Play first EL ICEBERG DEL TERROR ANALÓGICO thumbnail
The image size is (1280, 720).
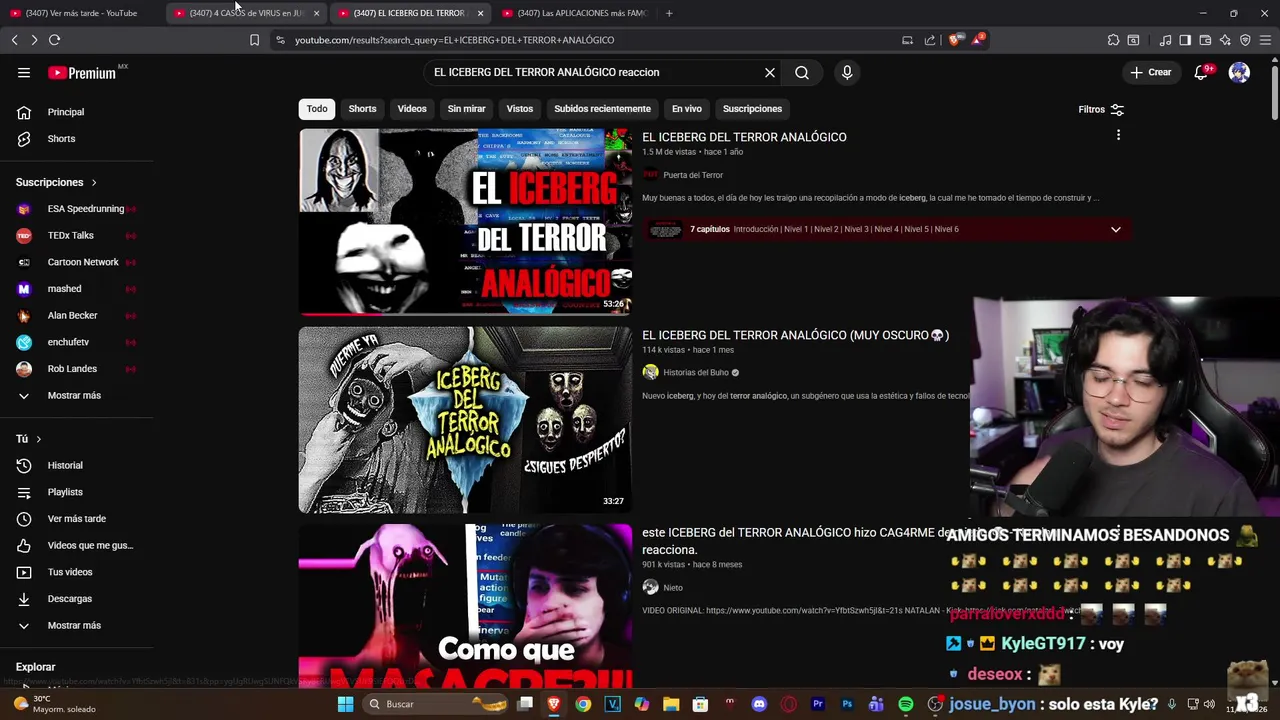[x=465, y=221]
